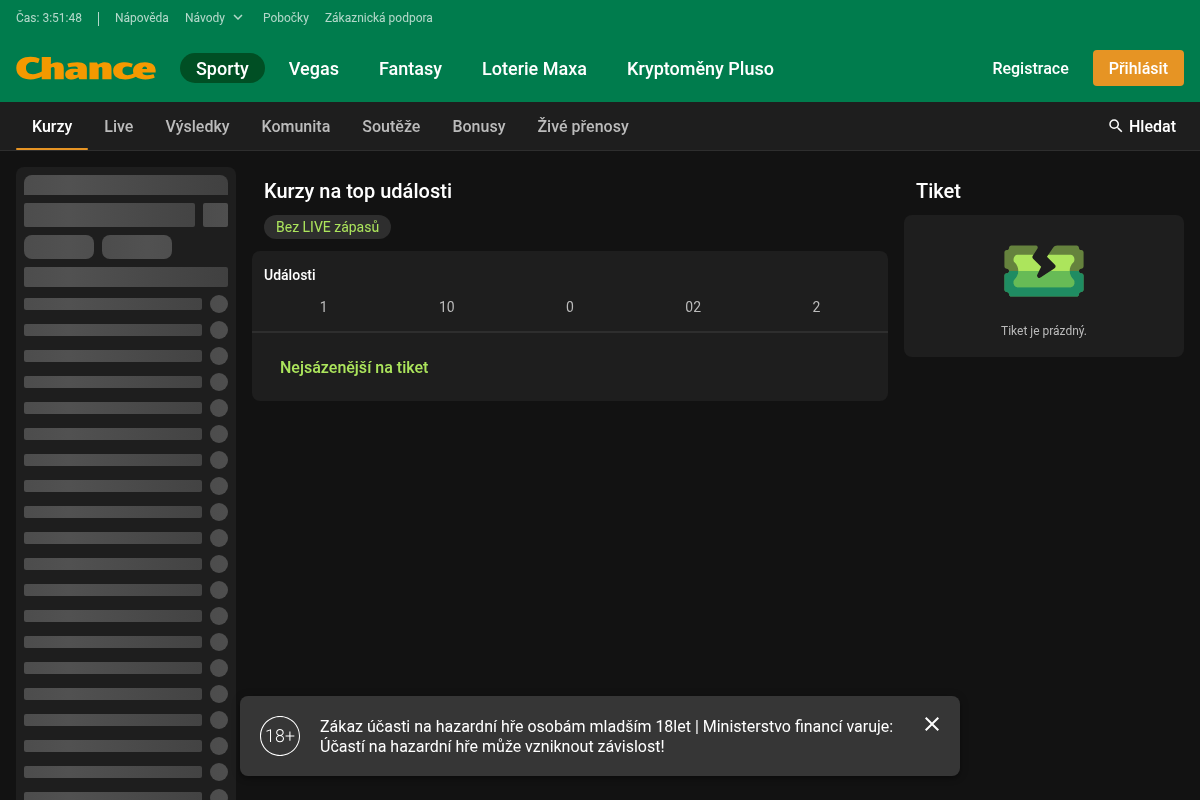Close the 18+ warning banner
Viewport: 1200px width, 800px height.
(932, 724)
